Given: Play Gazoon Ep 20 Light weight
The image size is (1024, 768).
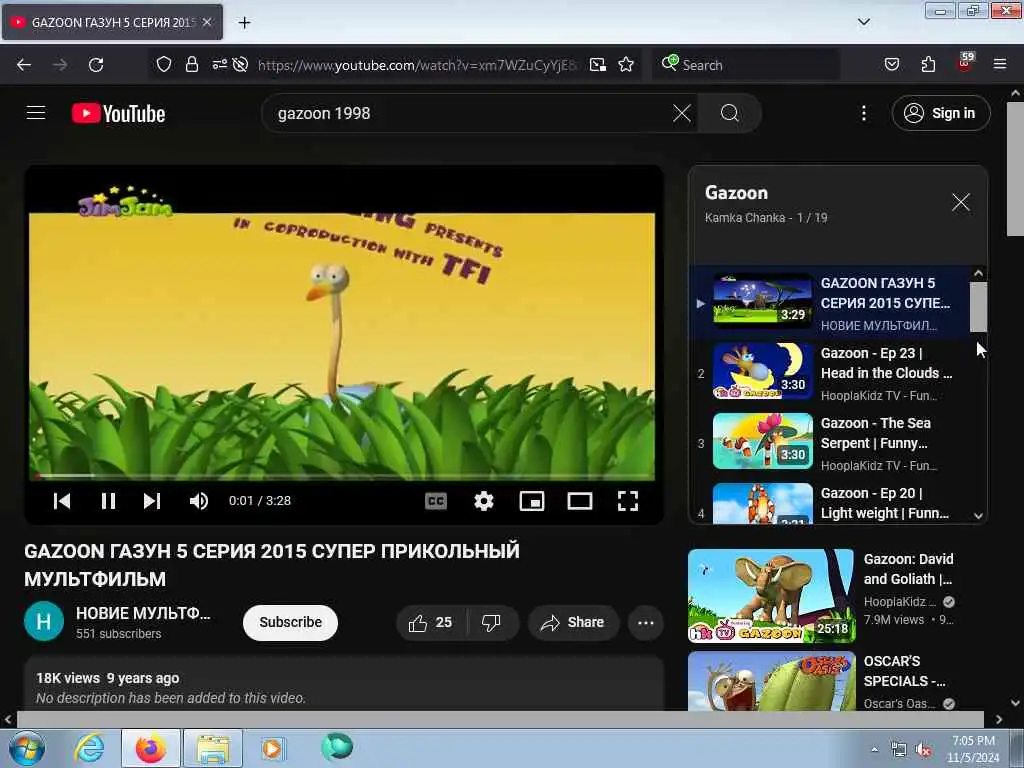Looking at the screenshot, I should (x=829, y=503).
